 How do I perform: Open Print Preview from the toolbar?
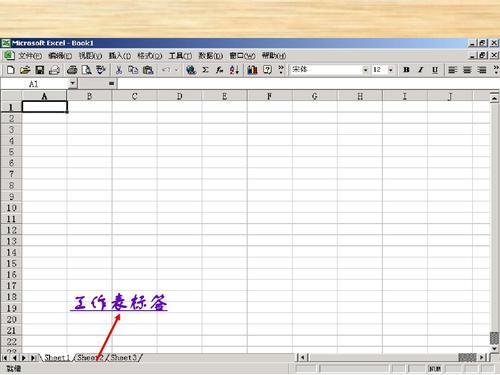87,70
